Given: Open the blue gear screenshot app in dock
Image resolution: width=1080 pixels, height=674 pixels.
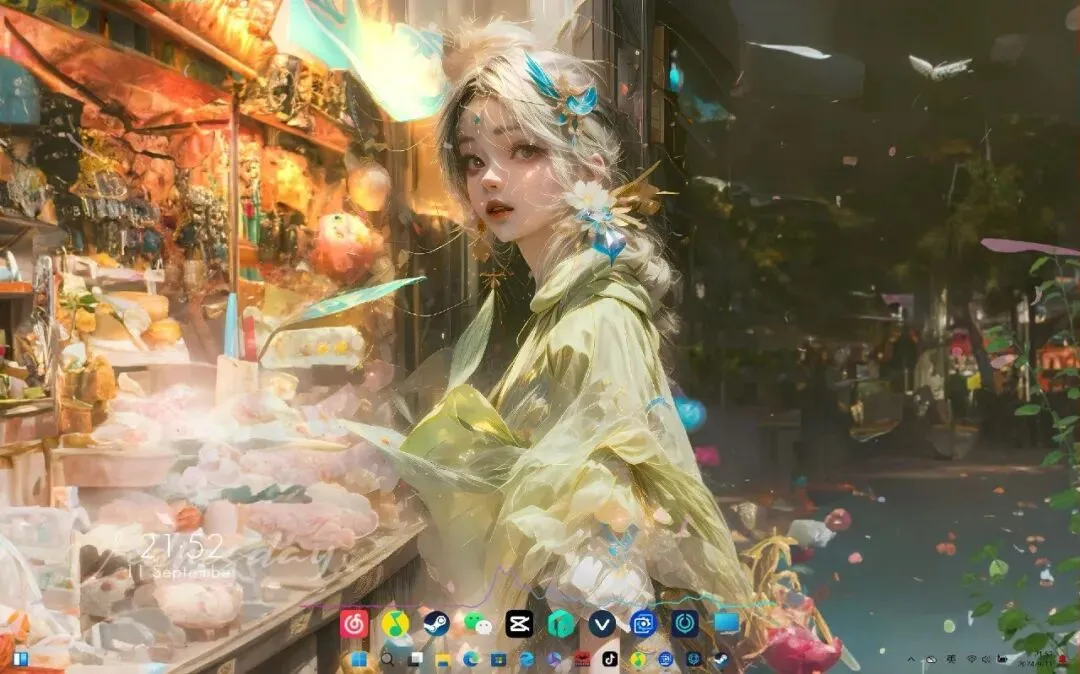Looking at the screenshot, I should 643,624.
